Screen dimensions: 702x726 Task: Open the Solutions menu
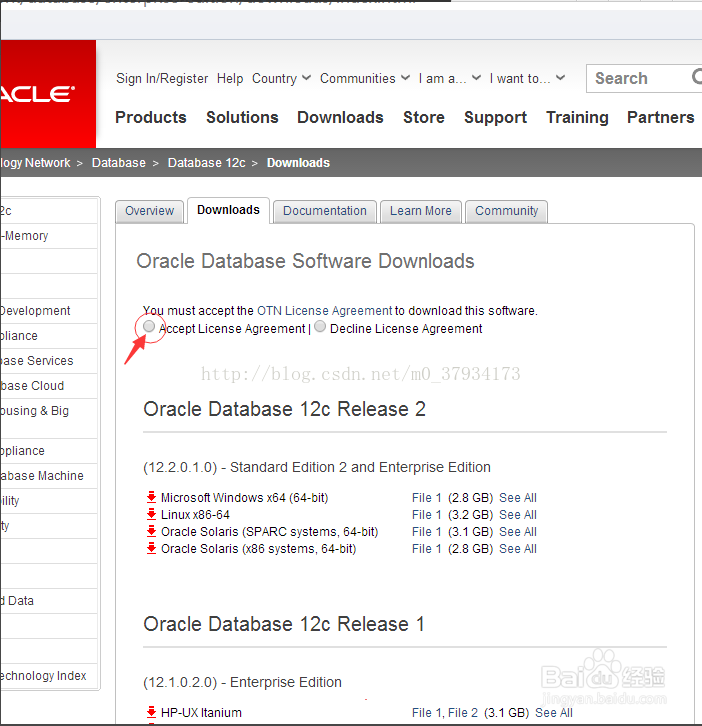pyautogui.click(x=242, y=117)
